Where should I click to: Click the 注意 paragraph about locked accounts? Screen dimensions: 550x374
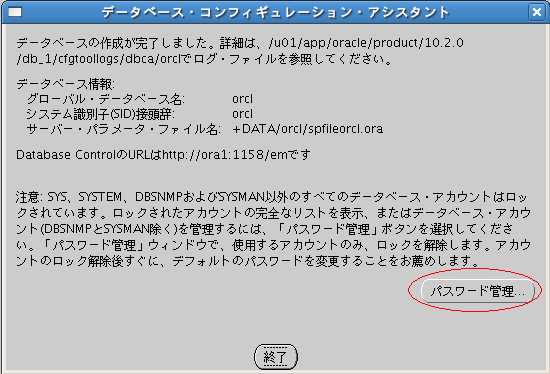point(274,229)
